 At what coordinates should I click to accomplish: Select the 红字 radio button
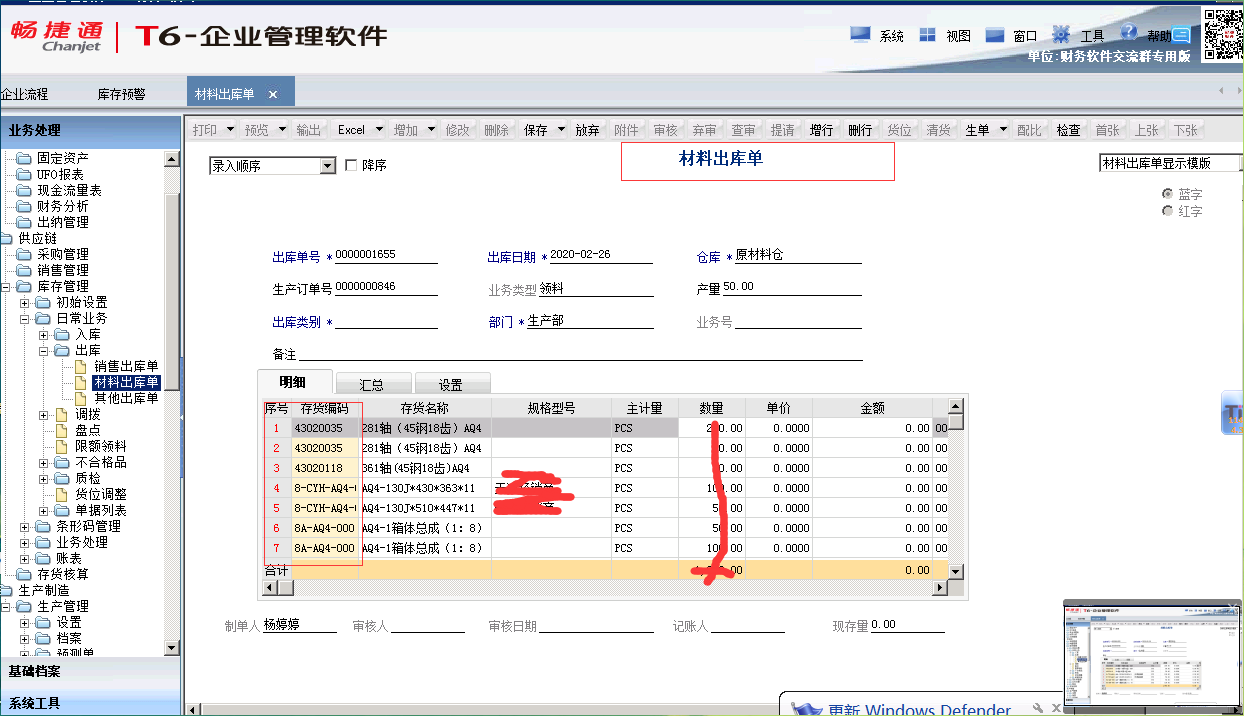coord(1167,211)
